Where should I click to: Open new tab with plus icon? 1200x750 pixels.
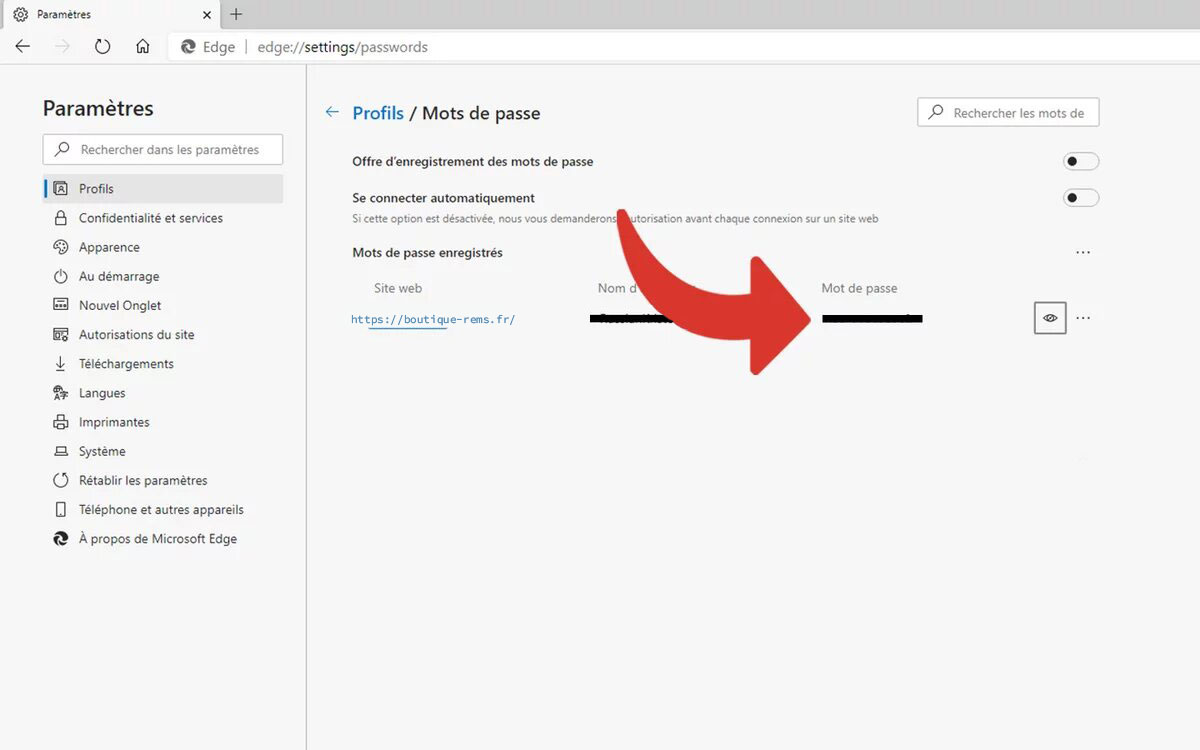point(236,14)
